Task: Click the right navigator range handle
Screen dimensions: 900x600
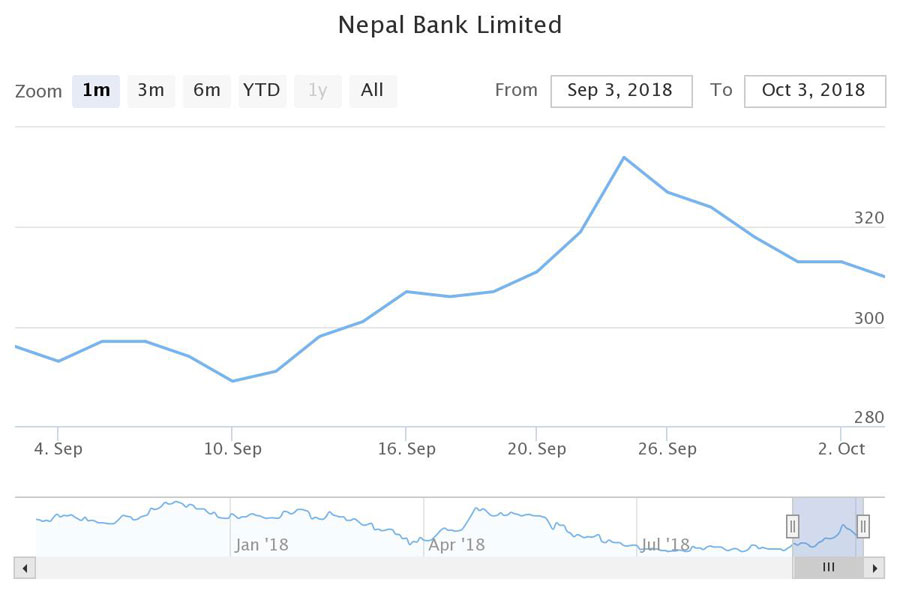Action: click(863, 526)
